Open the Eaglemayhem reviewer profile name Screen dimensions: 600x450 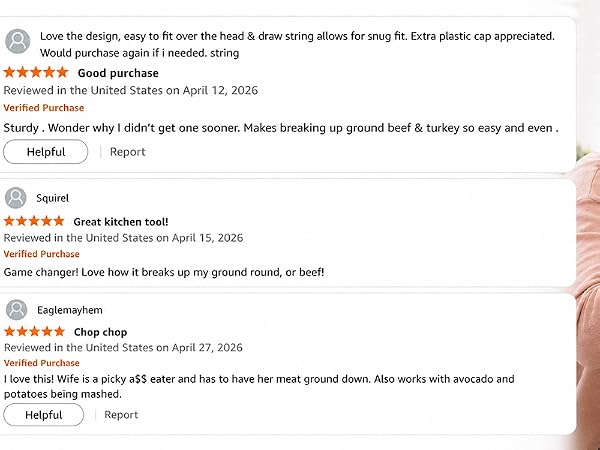tap(70, 310)
